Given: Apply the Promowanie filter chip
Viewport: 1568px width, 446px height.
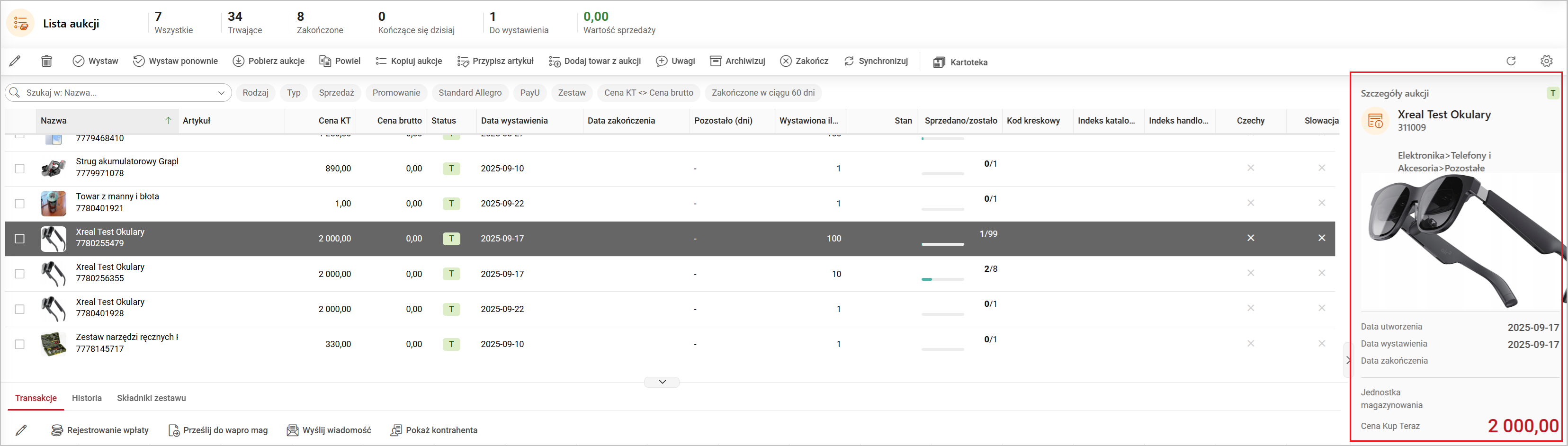Looking at the screenshot, I should [395, 93].
